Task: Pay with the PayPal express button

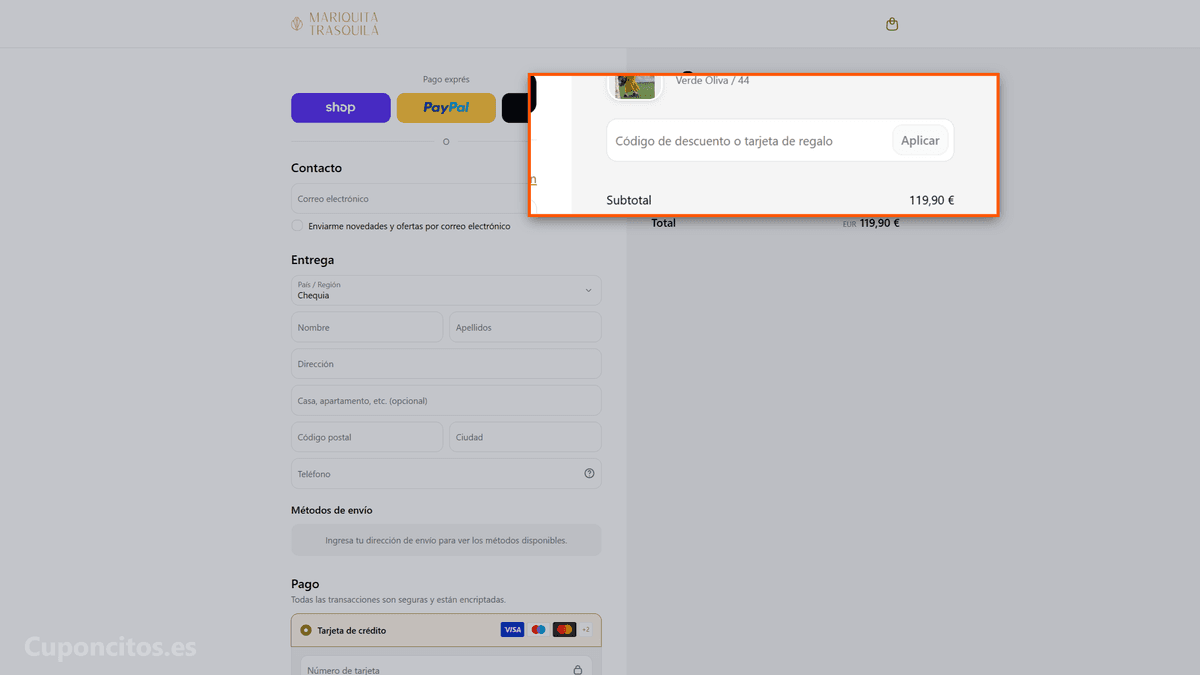Action: [x=446, y=108]
